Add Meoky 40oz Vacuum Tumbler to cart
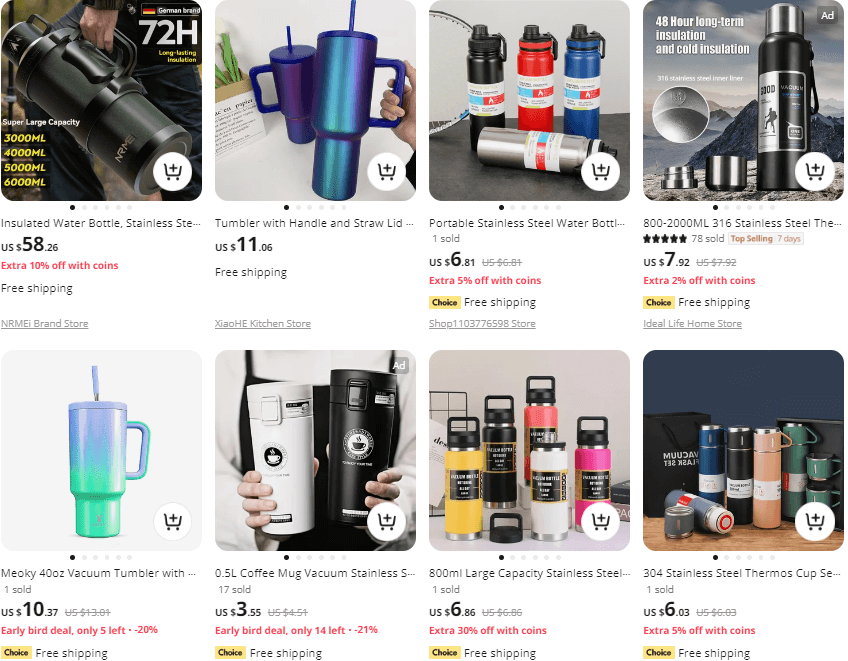Image resolution: width=848 pixels, height=661 pixels. (173, 521)
